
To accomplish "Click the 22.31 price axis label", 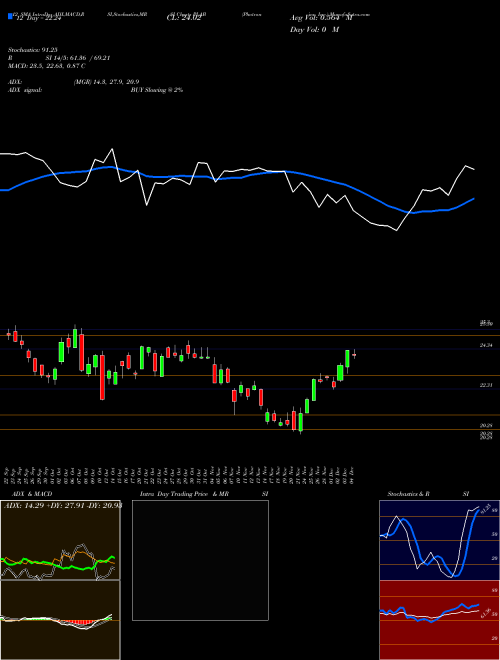I will click(x=486, y=385).
